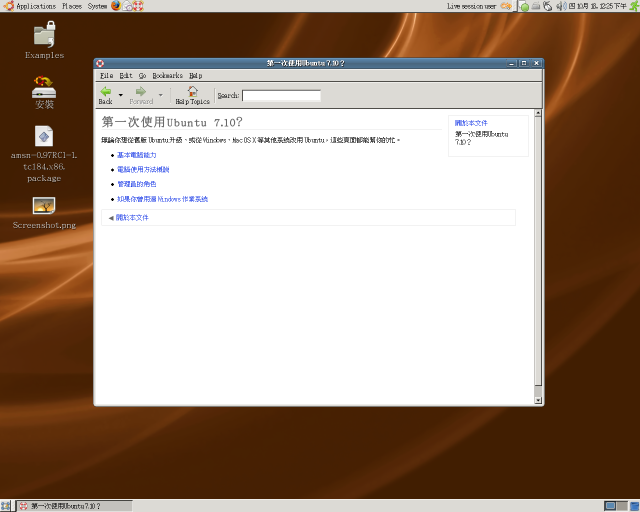Image resolution: width=640 pixels, height=512 pixels.
Task: Open the volume control speaker icon
Action: click(x=561, y=6)
